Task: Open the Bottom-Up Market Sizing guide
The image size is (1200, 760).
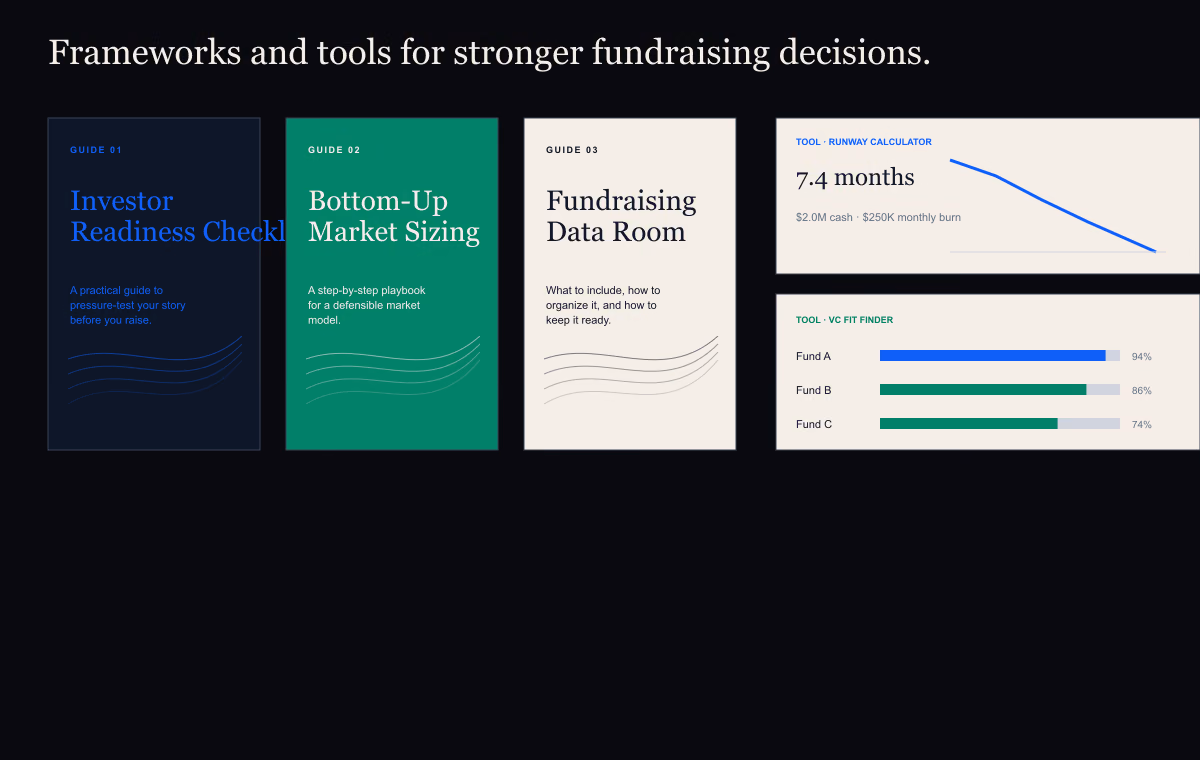Action: click(392, 284)
